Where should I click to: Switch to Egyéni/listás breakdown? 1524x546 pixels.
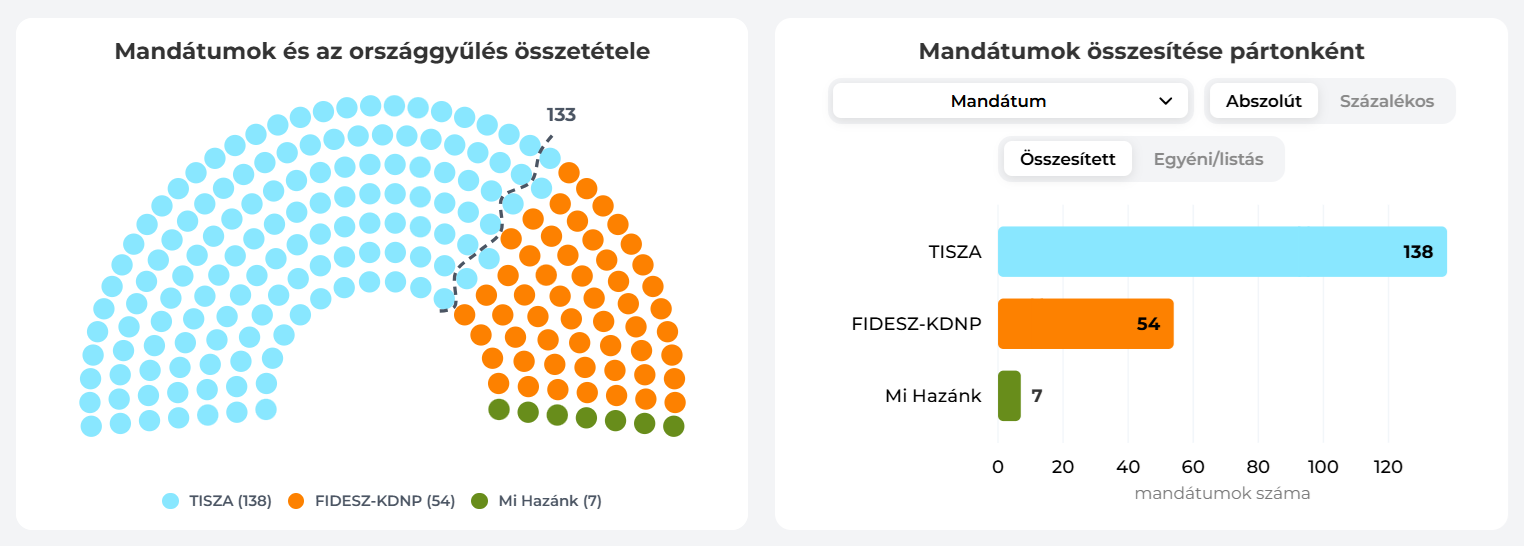(1208, 159)
